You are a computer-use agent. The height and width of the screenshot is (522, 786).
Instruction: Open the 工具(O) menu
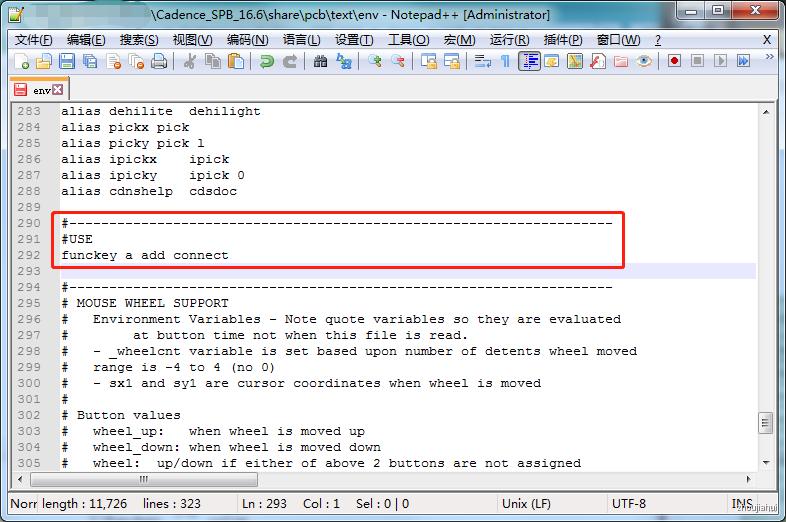click(409, 40)
